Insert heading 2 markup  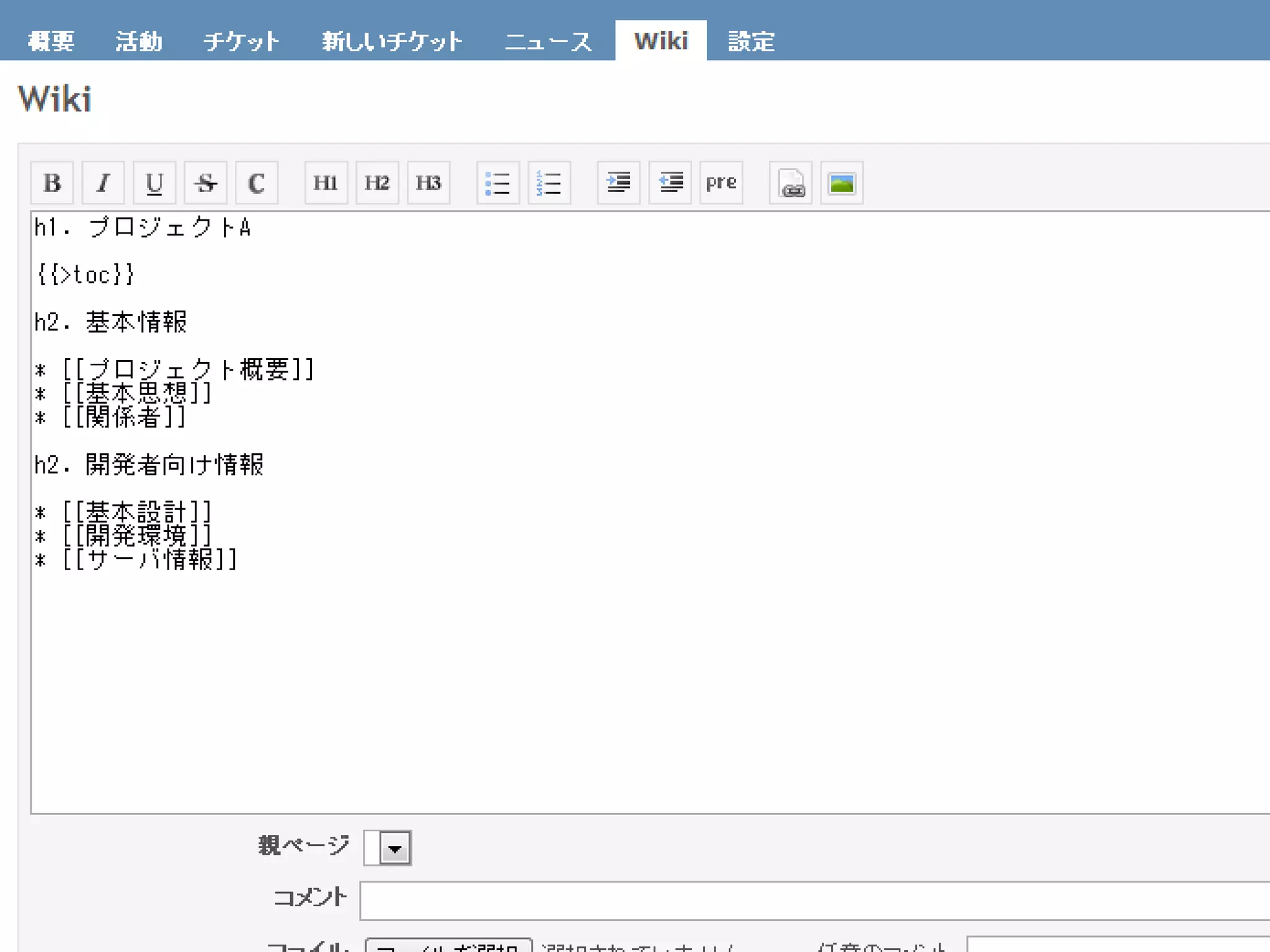377,183
